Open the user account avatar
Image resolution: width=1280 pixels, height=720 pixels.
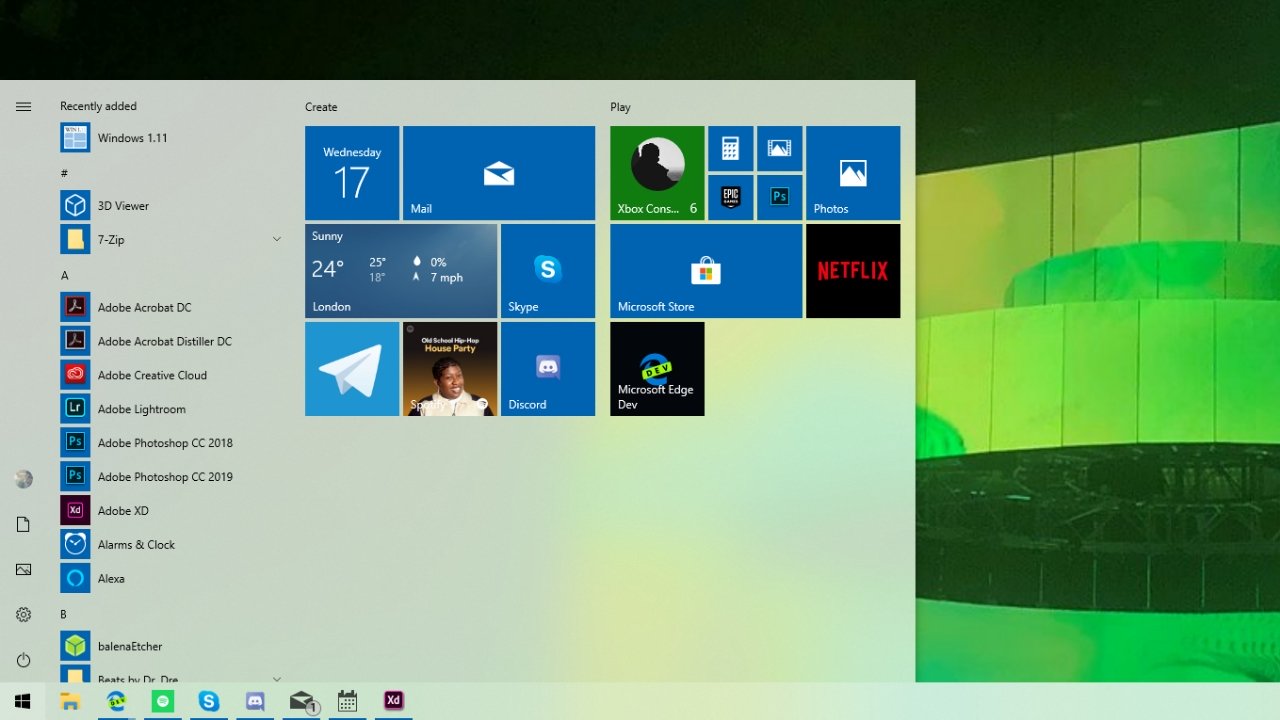[24, 479]
